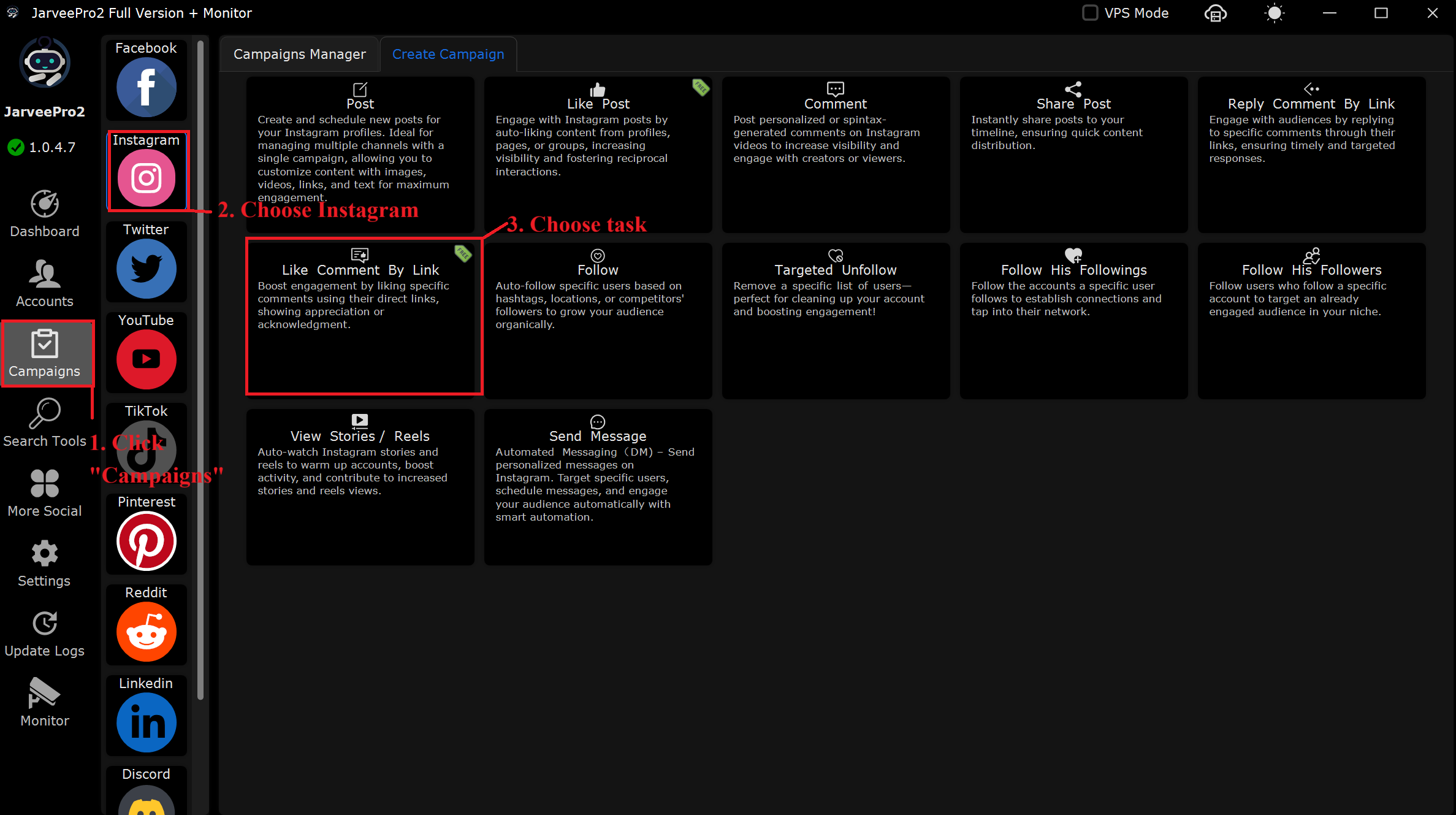Switch to the Create Campaign tab
The image size is (1456, 815).
(448, 54)
